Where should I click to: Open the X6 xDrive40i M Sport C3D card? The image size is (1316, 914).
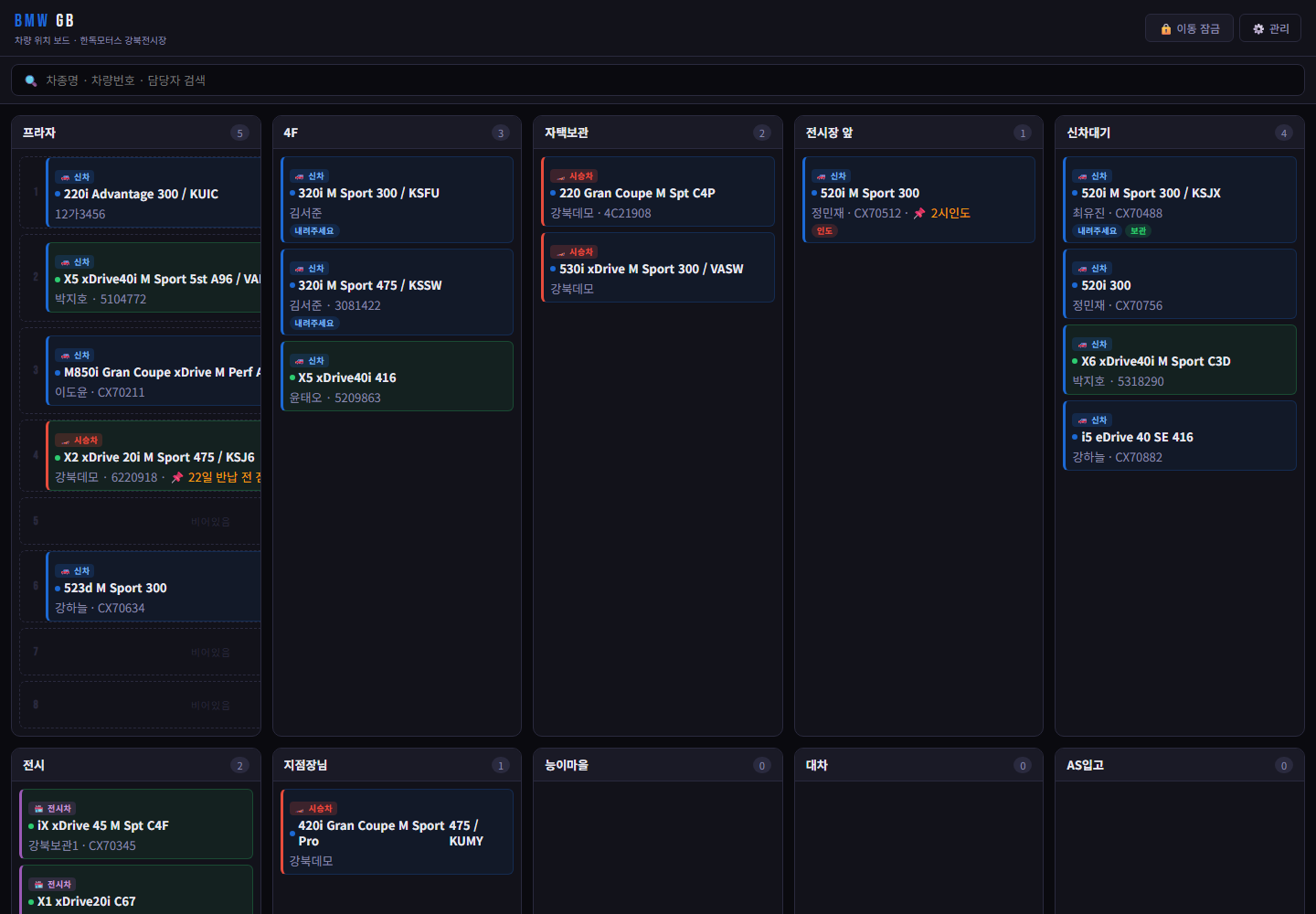click(x=1180, y=360)
